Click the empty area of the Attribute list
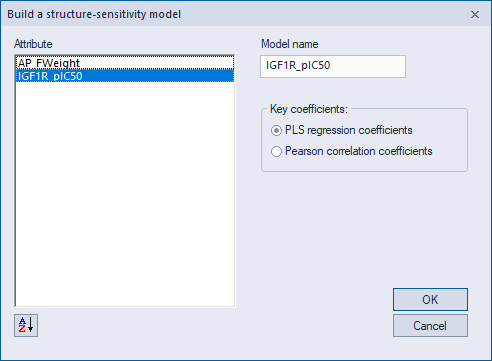The height and width of the screenshot is (361, 492). point(125,193)
